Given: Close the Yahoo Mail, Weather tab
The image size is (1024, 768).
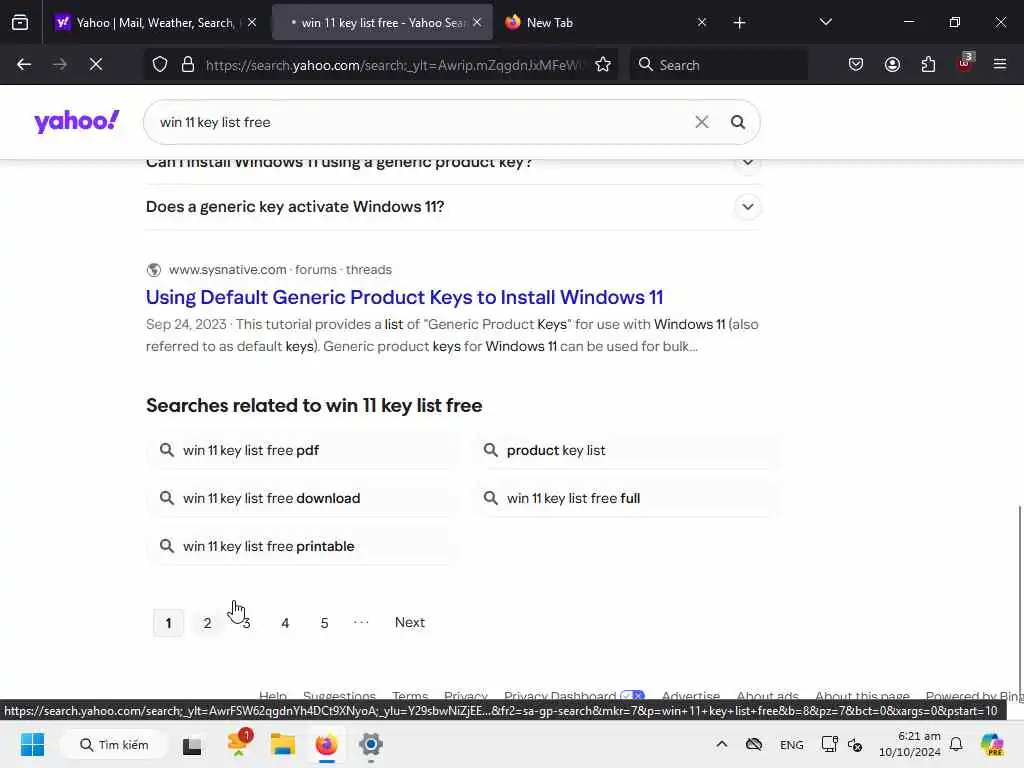Looking at the screenshot, I should point(252,23).
